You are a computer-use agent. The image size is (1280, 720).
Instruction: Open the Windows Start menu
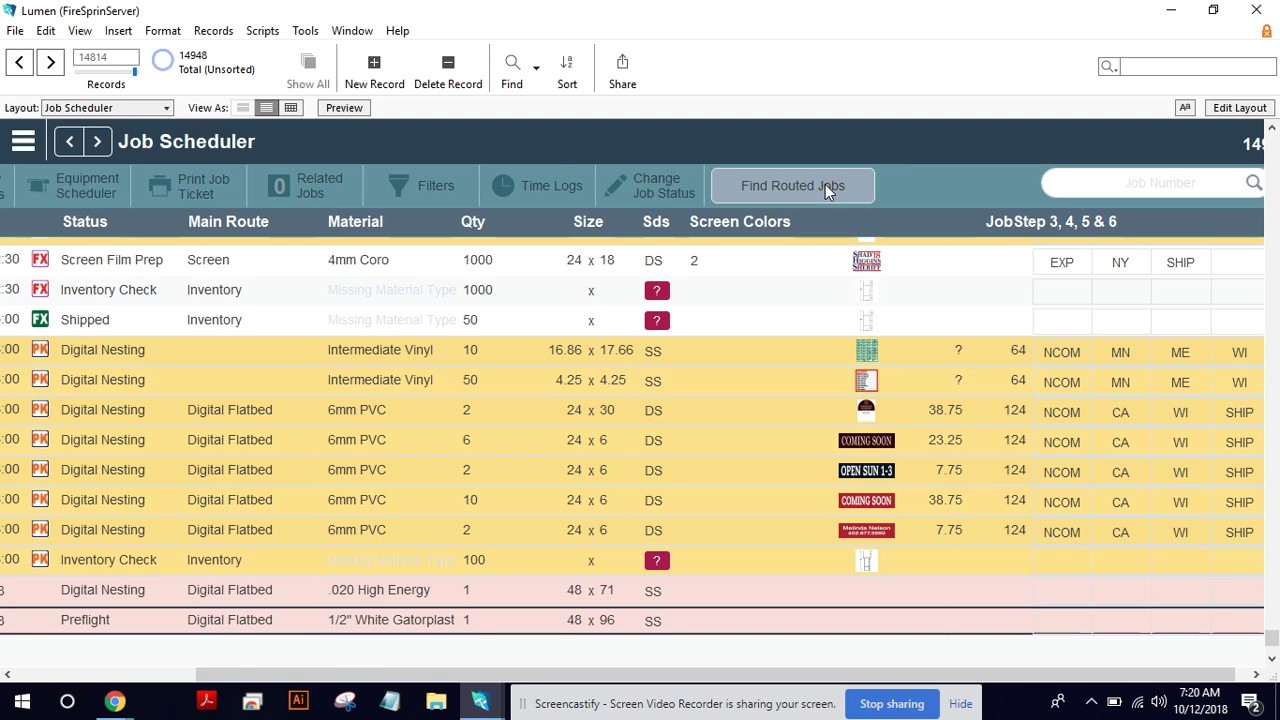(22, 702)
